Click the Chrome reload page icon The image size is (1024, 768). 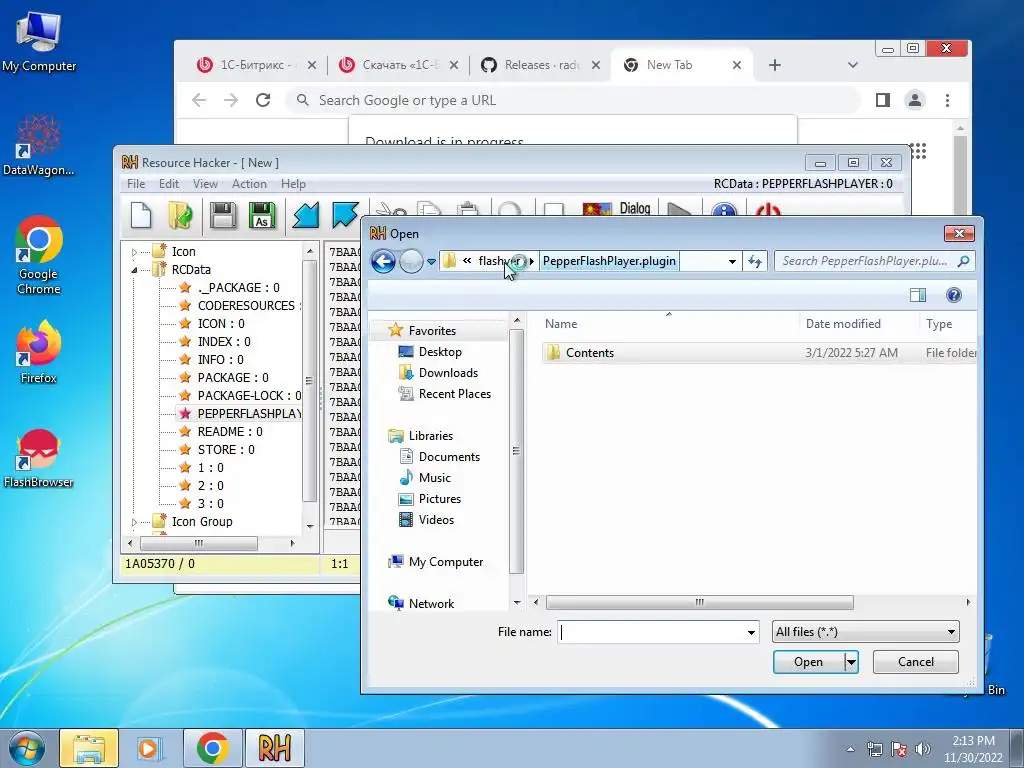point(263,100)
